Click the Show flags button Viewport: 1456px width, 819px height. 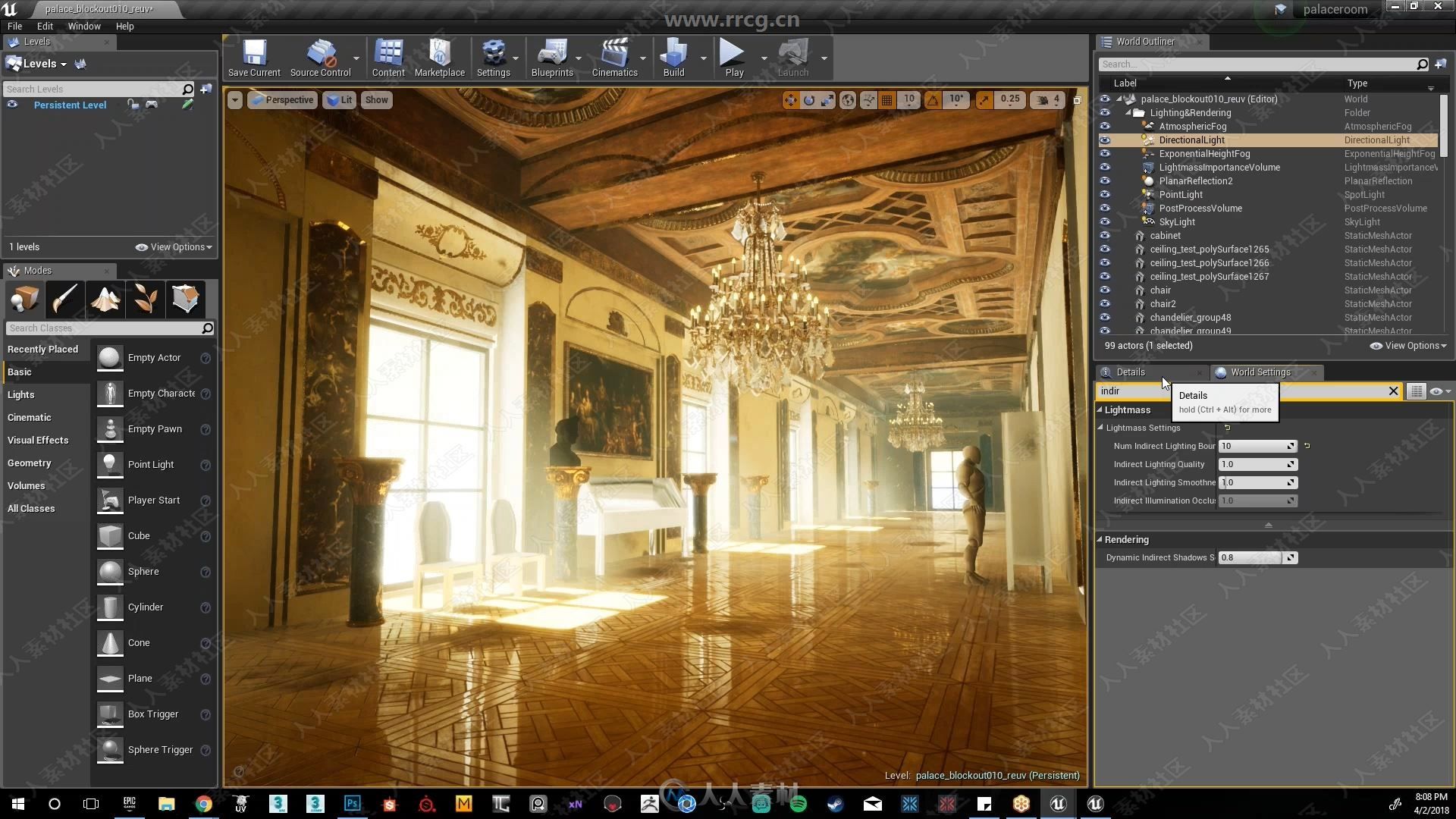(x=376, y=100)
